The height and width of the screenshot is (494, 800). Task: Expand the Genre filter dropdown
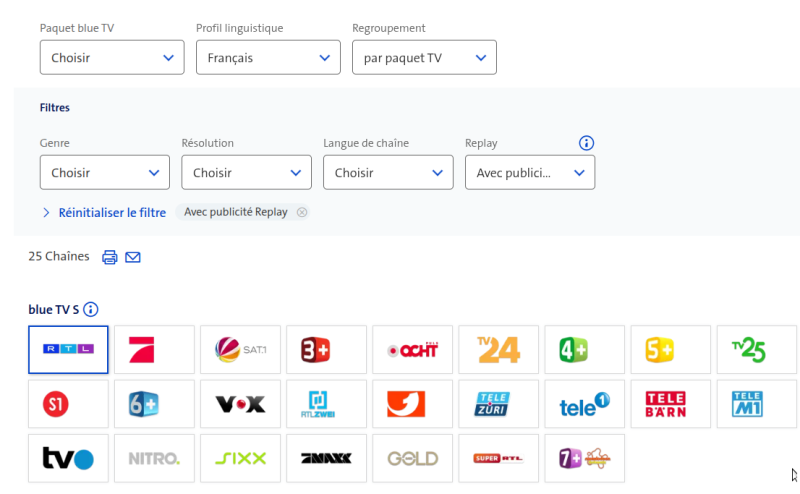pos(104,173)
